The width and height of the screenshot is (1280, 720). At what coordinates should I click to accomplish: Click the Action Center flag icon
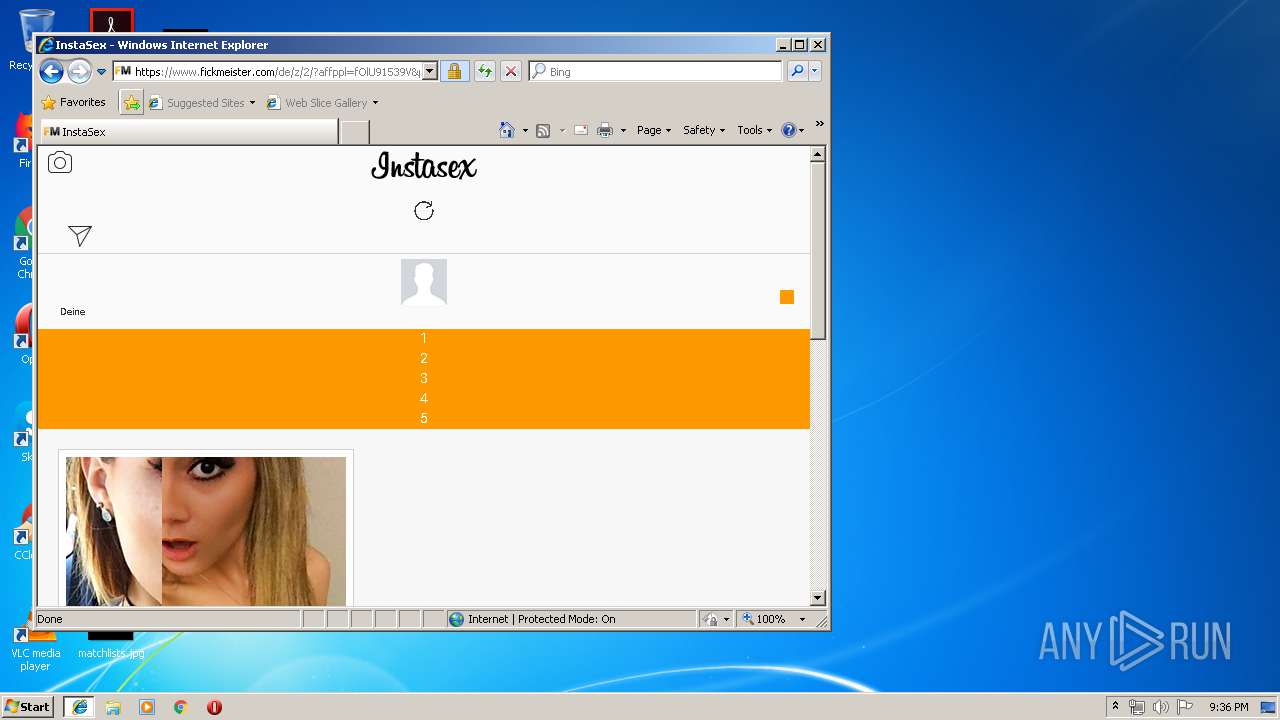tap(1184, 707)
